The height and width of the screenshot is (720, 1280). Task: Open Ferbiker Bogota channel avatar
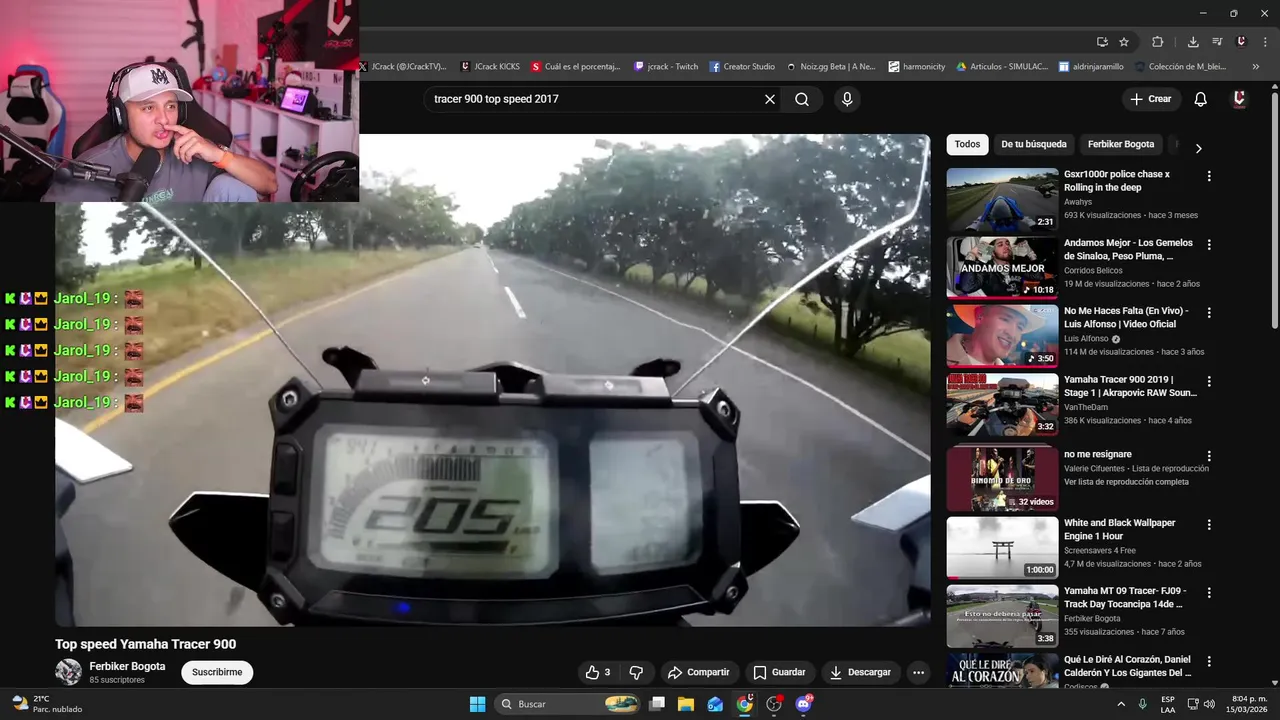coord(68,672)
